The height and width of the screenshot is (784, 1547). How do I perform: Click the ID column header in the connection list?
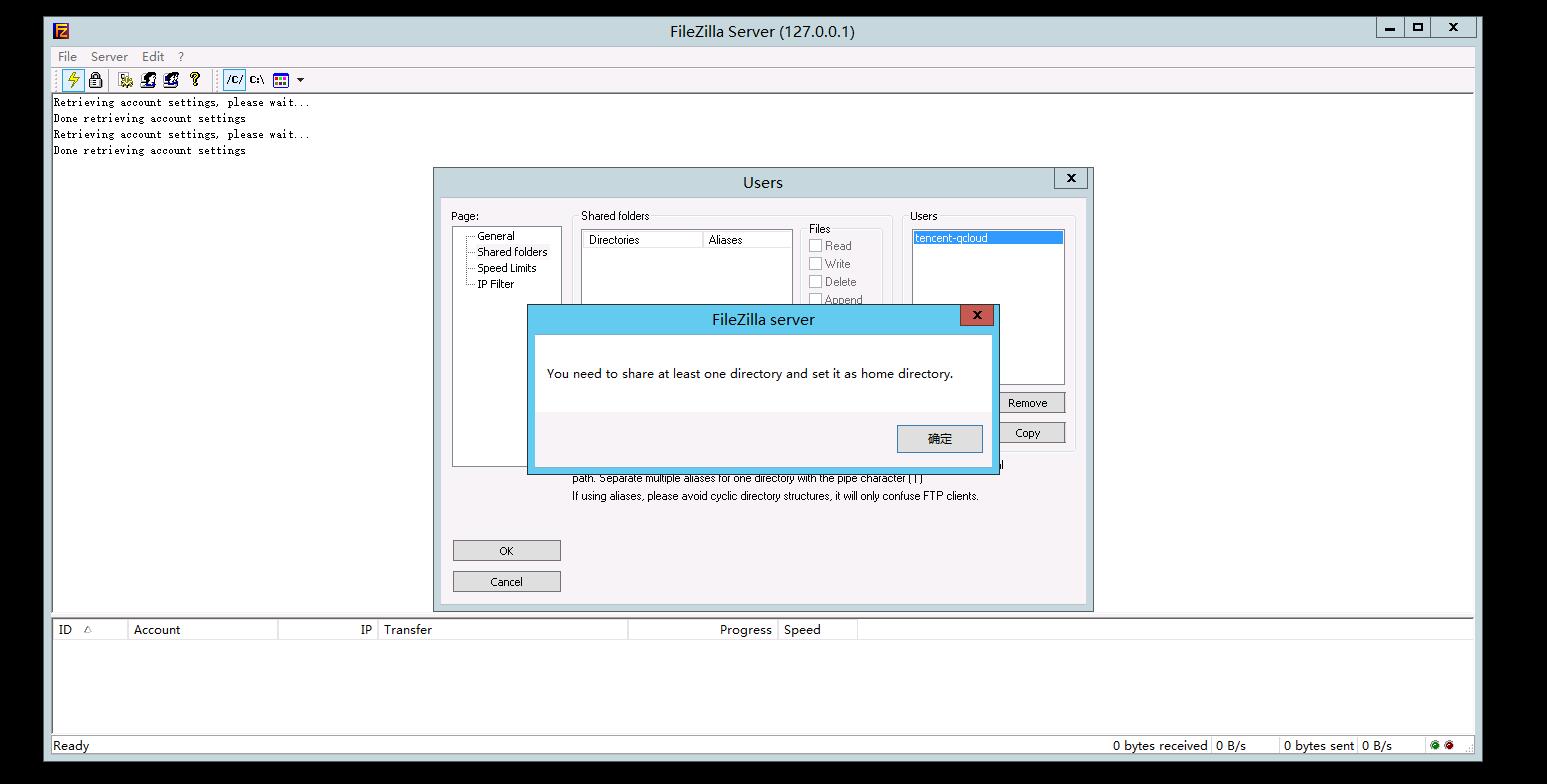click(66, 630)
